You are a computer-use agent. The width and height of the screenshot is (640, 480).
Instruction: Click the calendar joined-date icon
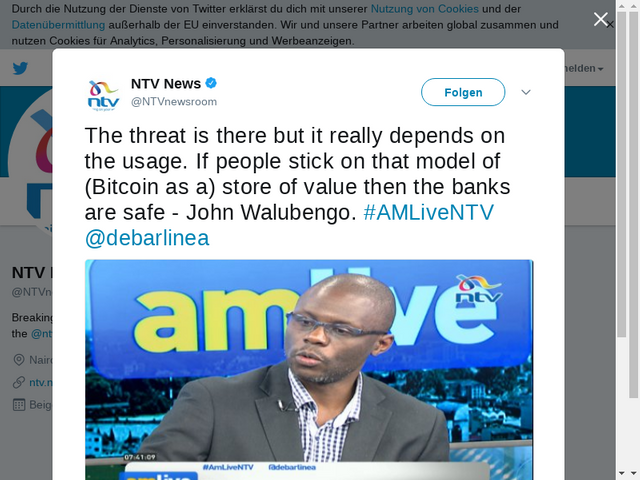pos(19,405)
